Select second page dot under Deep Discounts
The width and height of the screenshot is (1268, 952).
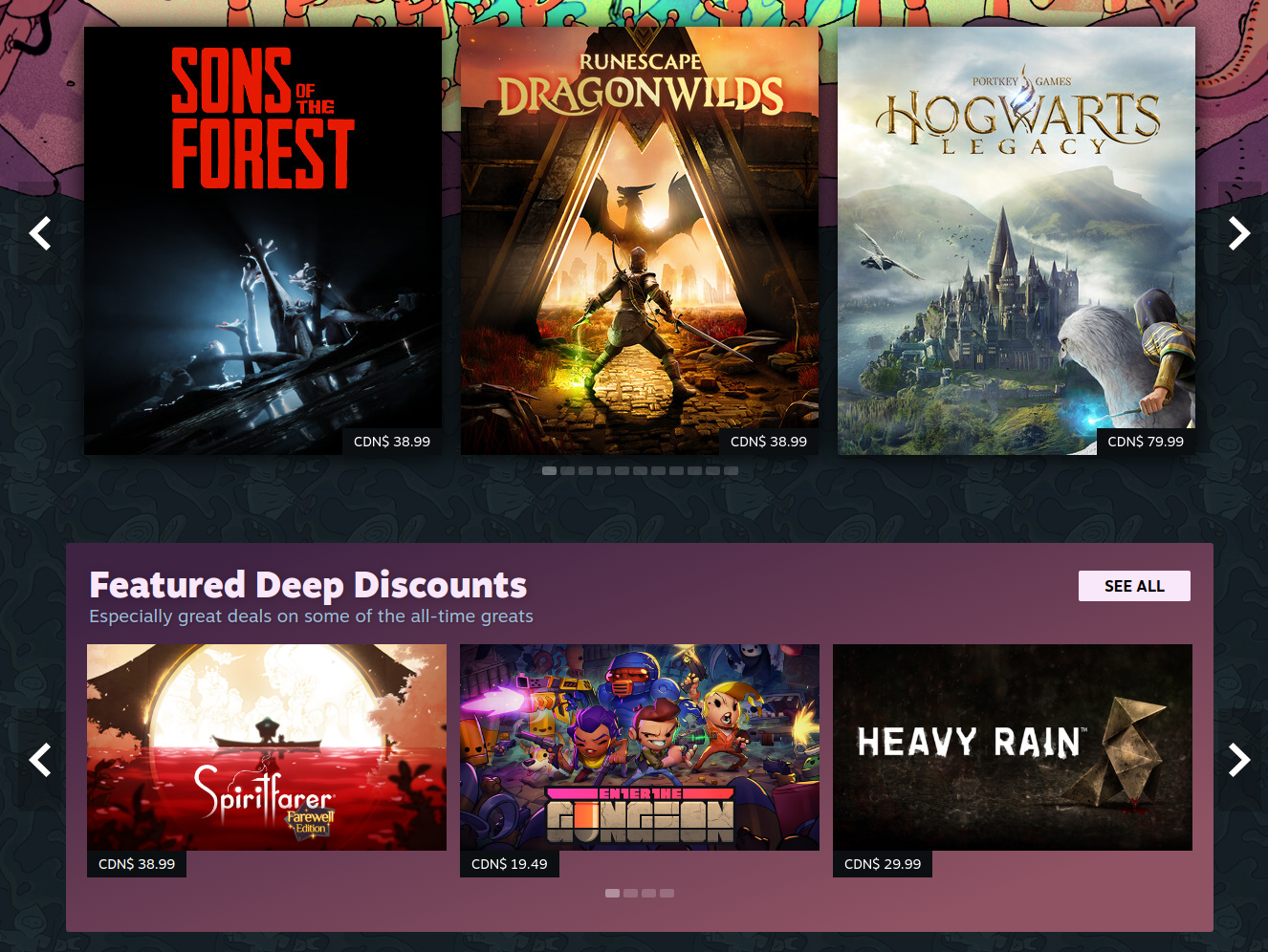630,893
